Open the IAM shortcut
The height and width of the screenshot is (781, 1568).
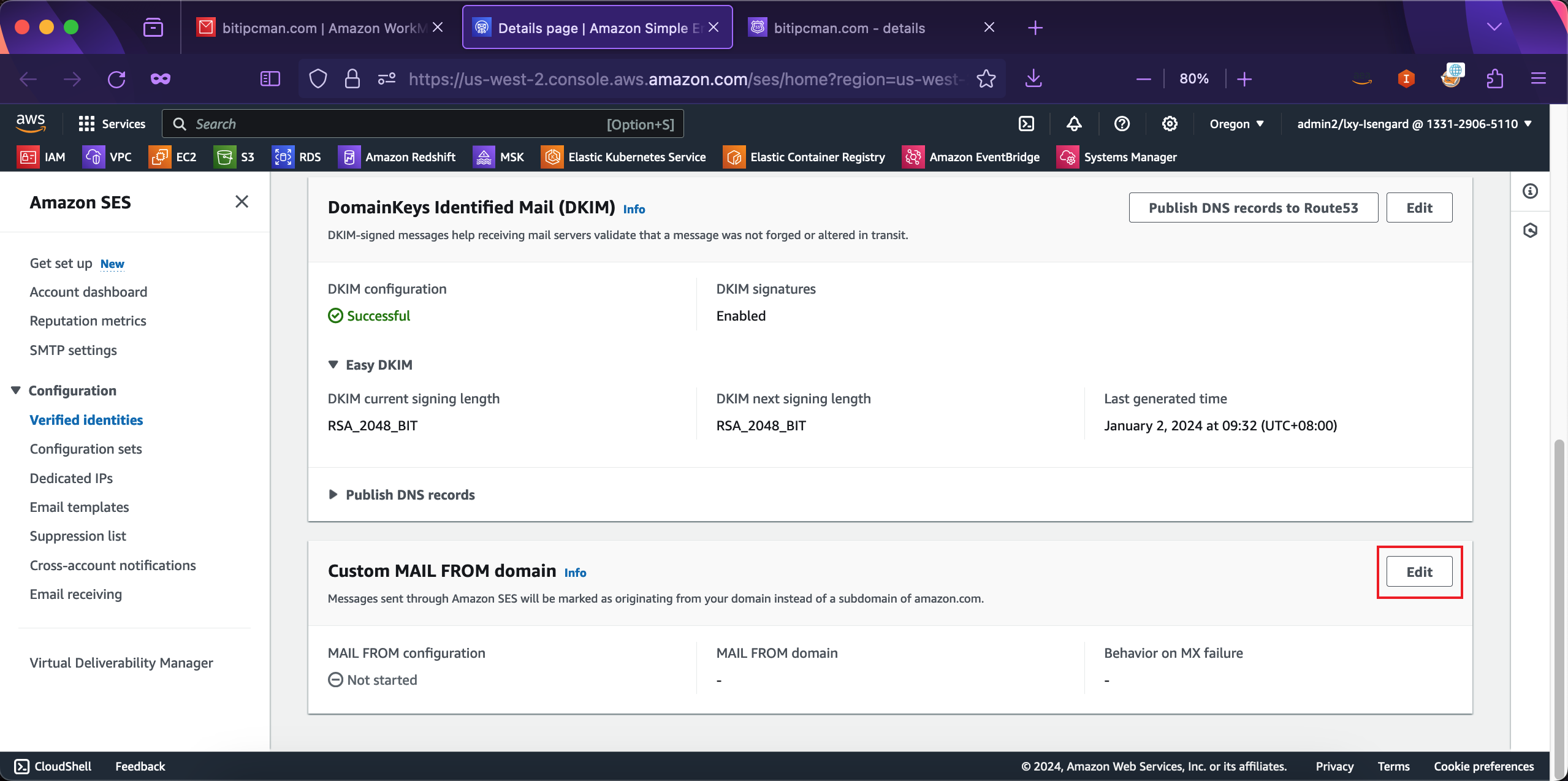(x=42, y=157)
